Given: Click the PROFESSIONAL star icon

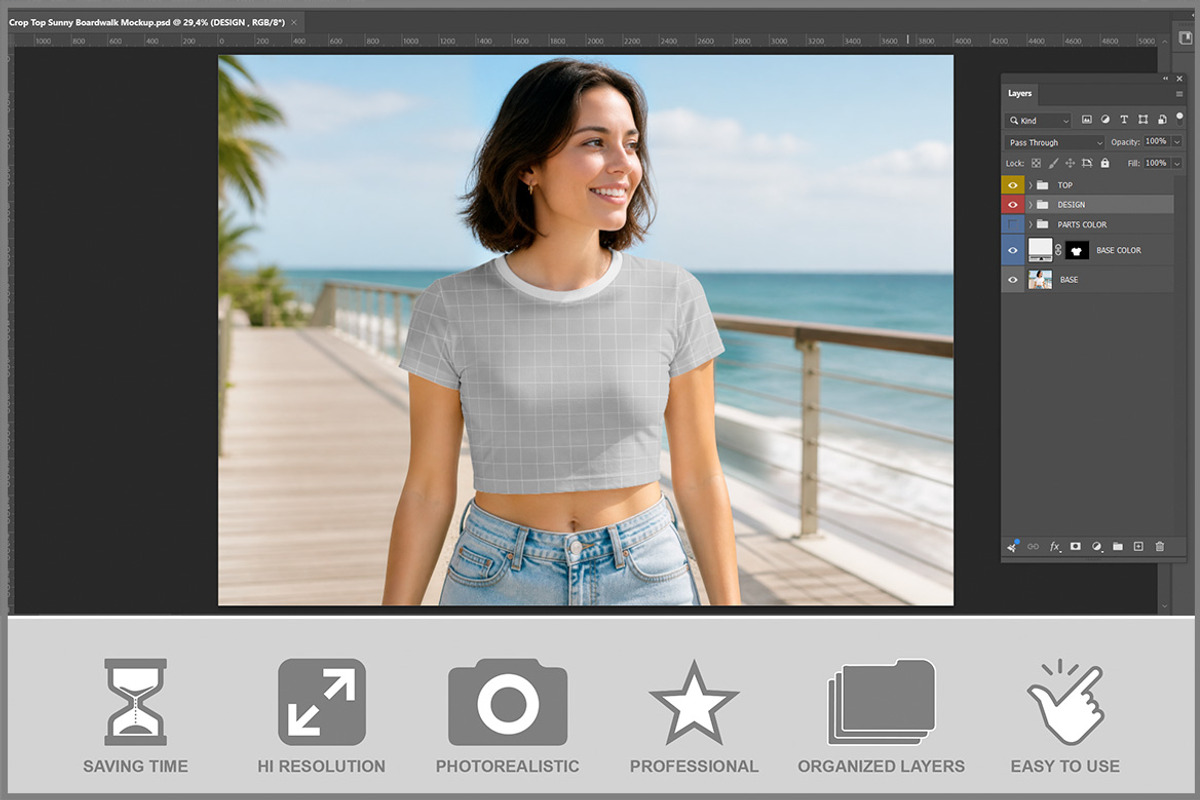Looking at the screenshot, I should [694, 701].
